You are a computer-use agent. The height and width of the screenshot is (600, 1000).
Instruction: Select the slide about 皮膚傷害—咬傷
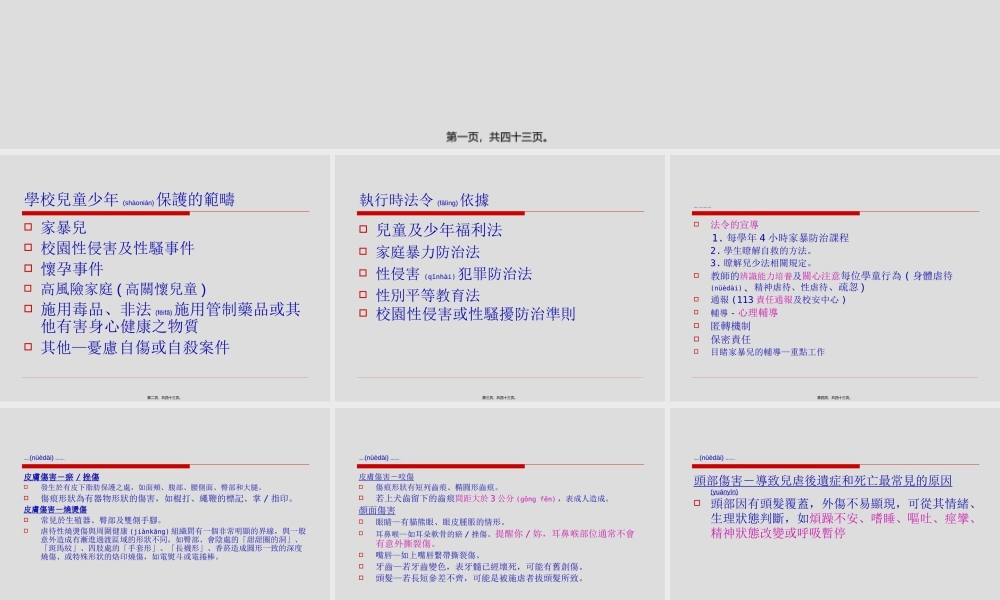(500, 510)
